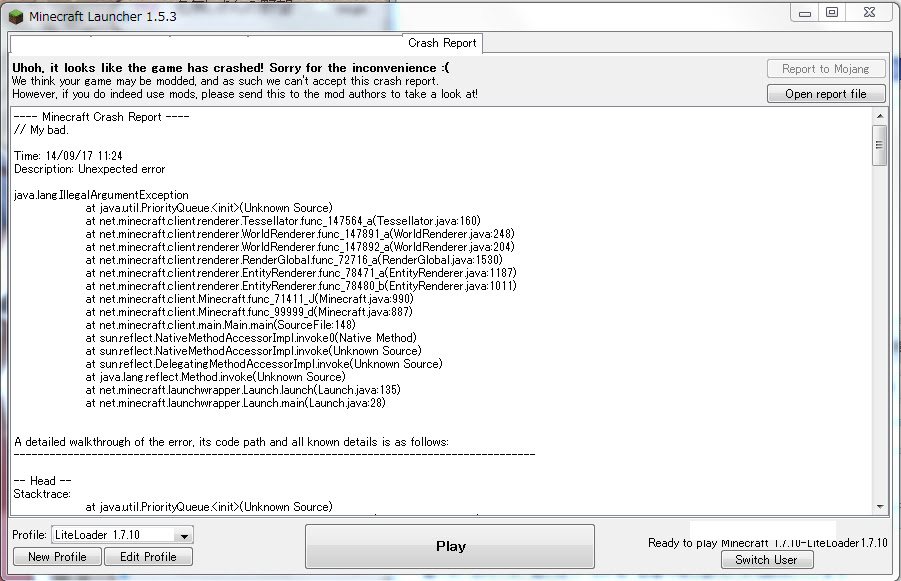Click the WorldRenderer.java:204 stack line

pos(300,247)
